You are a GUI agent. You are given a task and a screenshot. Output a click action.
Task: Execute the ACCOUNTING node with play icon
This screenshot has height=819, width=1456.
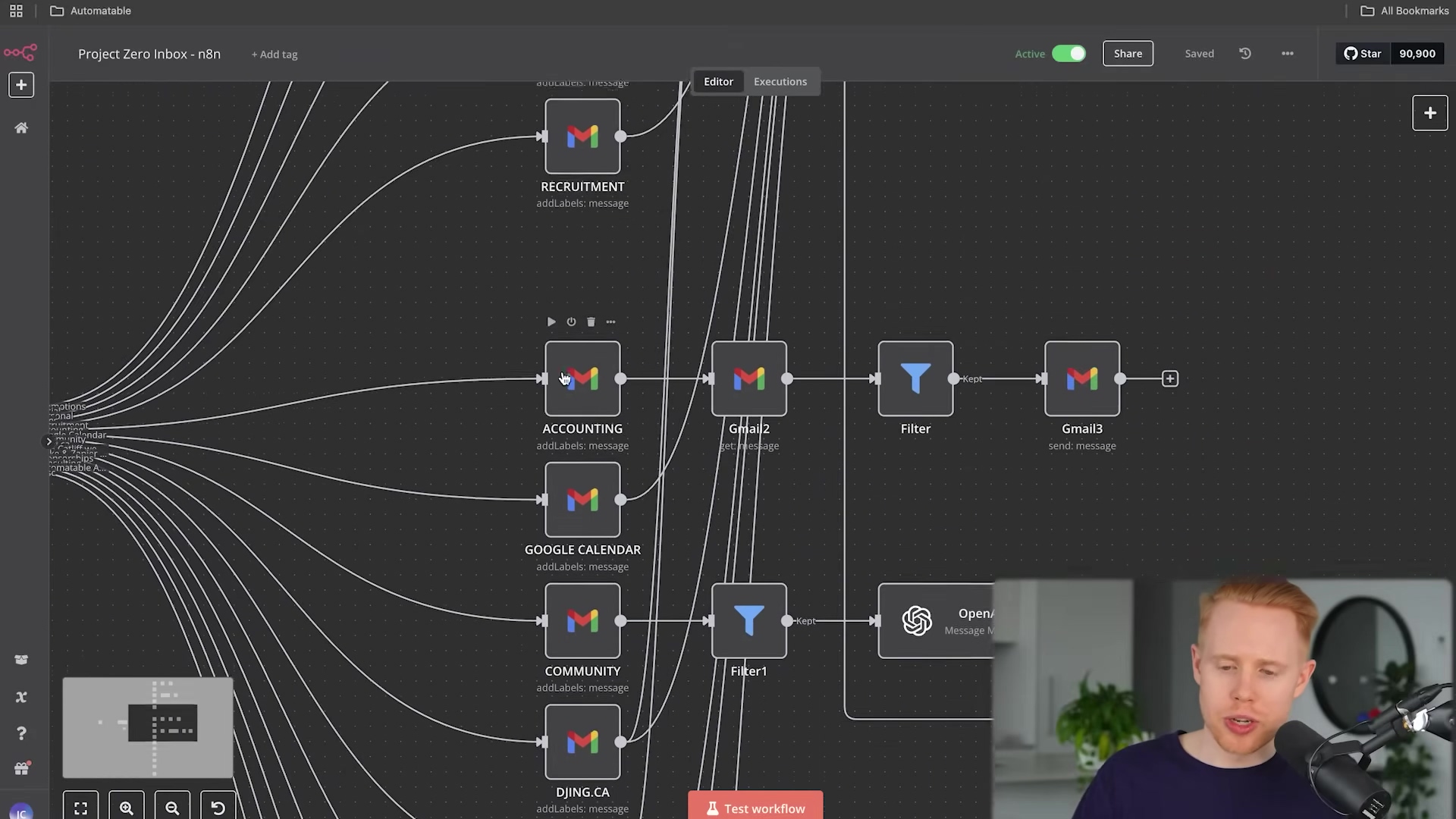[x=551, y=322]
